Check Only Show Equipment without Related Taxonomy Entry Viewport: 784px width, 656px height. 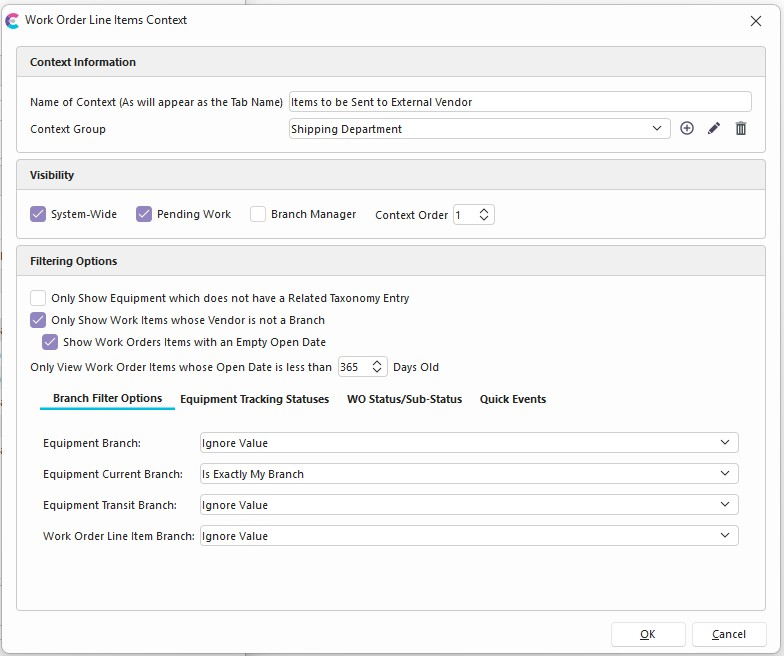[38, 298]
